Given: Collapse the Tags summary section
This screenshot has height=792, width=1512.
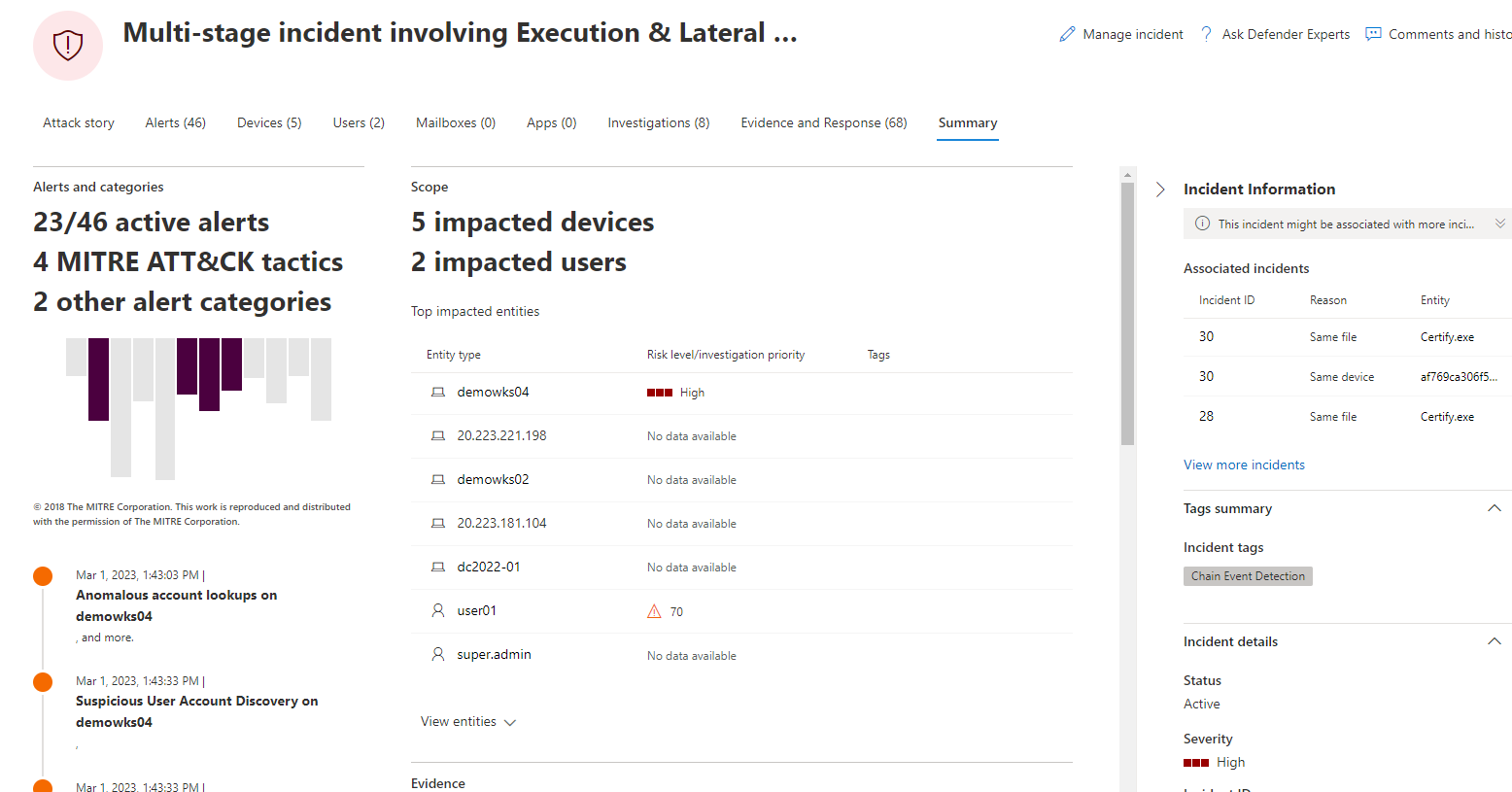Looking at the screenshot, I should [1495, 508].
